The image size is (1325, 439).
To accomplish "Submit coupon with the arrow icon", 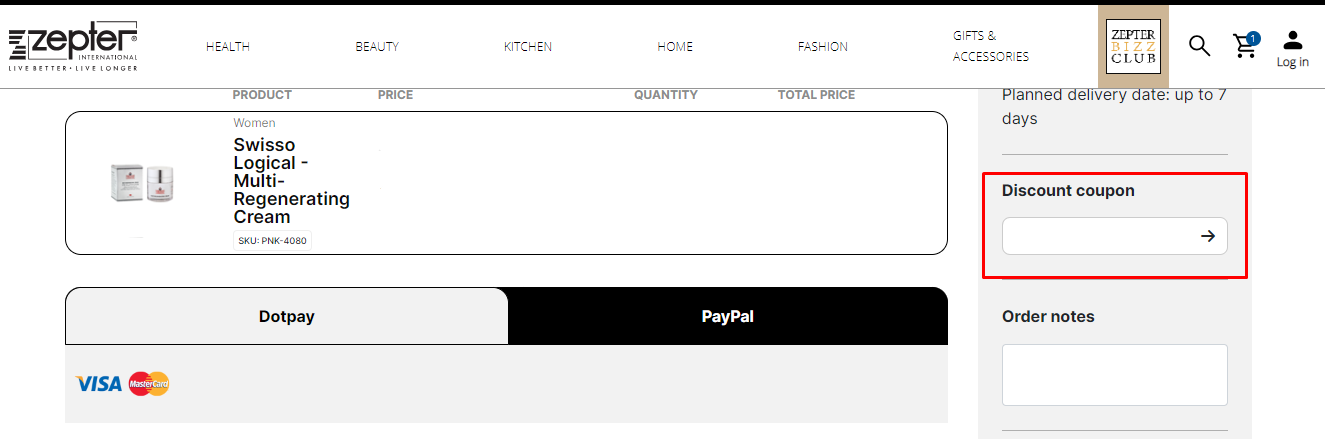I will tap(1208, 236).
